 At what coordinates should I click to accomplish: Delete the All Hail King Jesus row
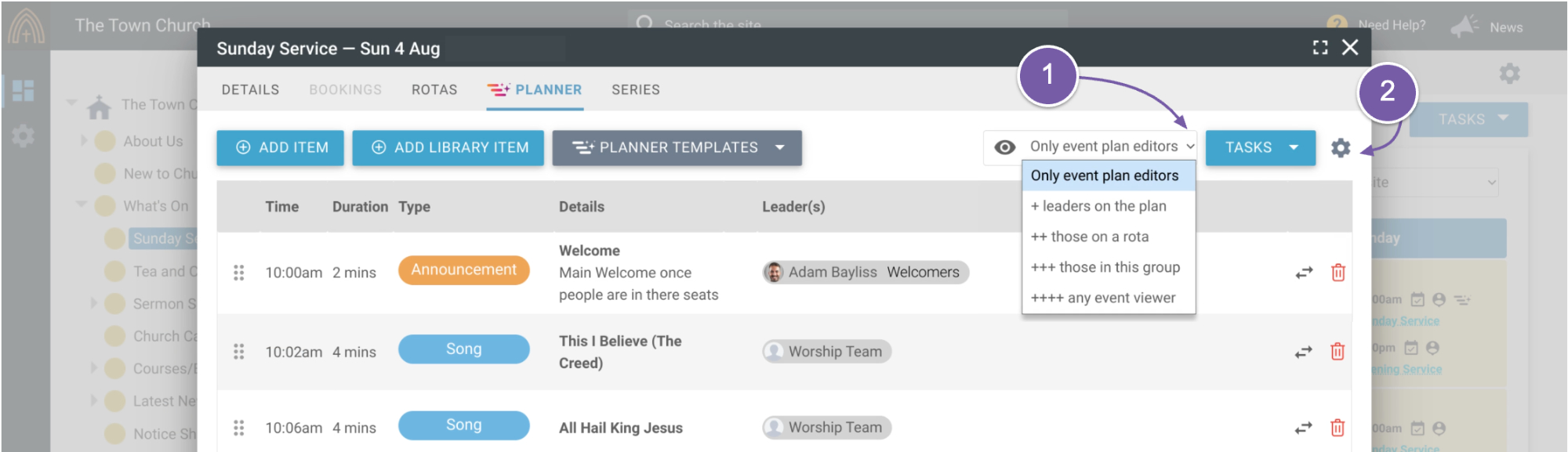pyautogui.click(x=1338, y=428)
